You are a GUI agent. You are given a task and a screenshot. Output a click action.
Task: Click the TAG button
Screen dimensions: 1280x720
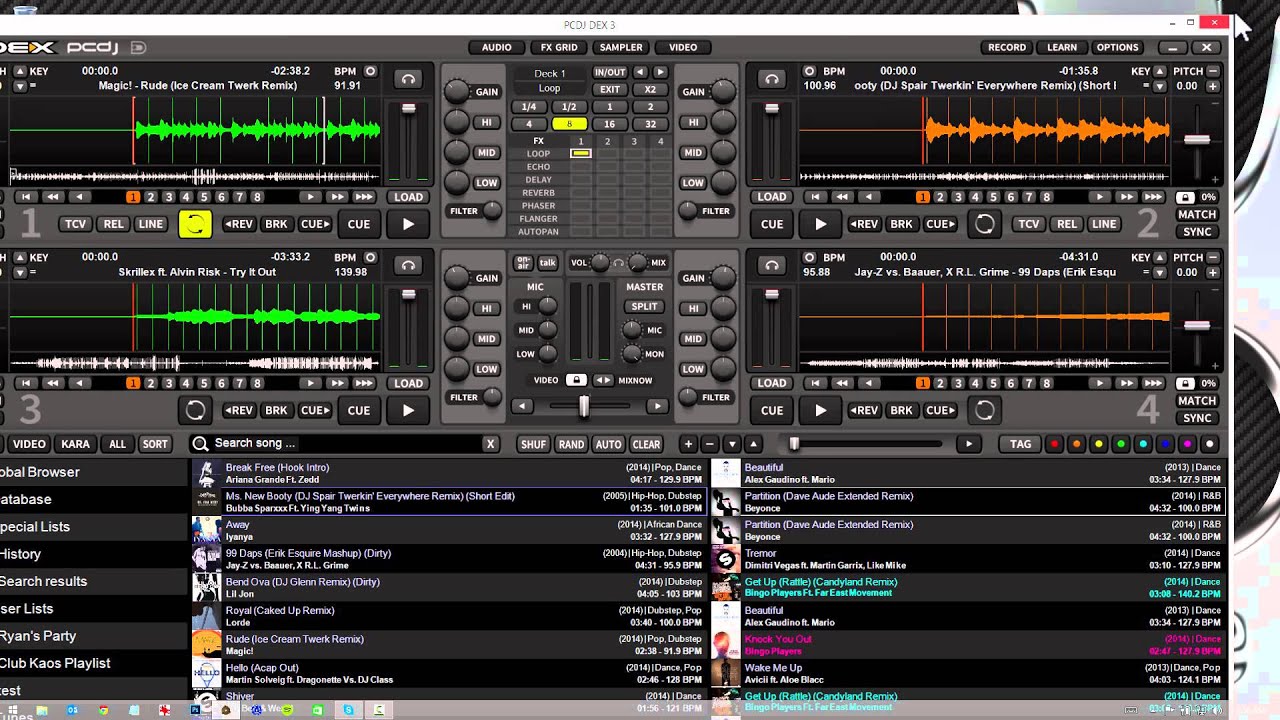tap(1020, 444)
